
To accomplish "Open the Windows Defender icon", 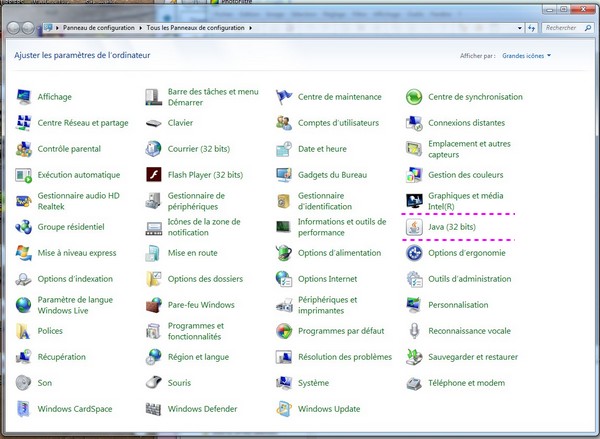I will [154, 409].
